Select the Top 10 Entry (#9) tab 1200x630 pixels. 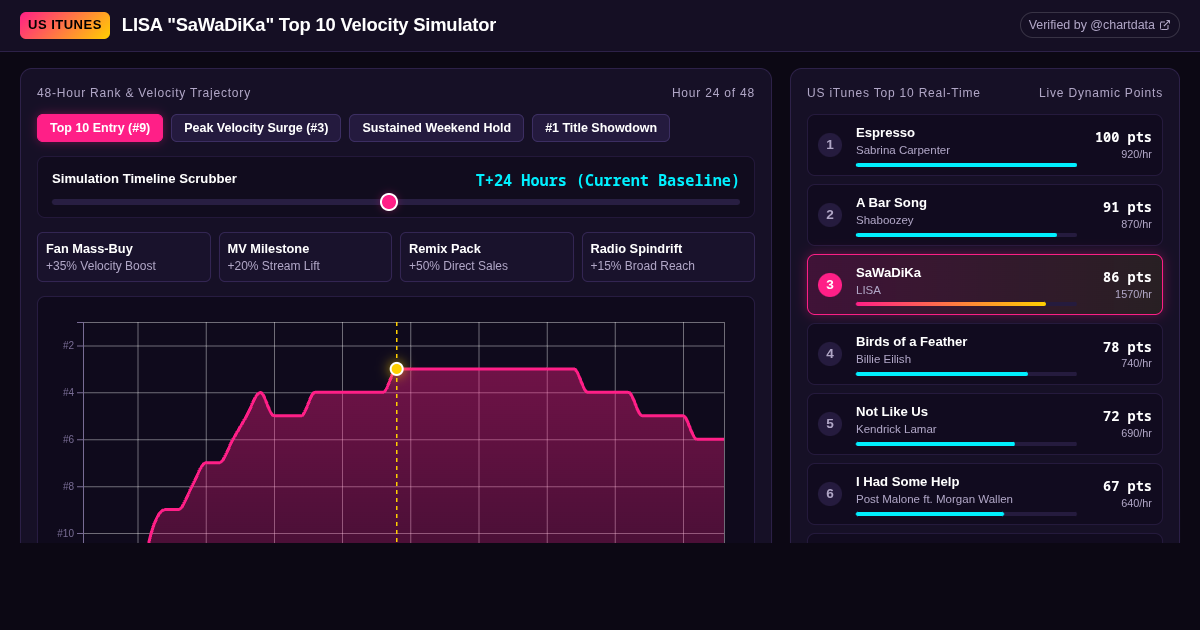pyautogui.click(x=100, y=128)
